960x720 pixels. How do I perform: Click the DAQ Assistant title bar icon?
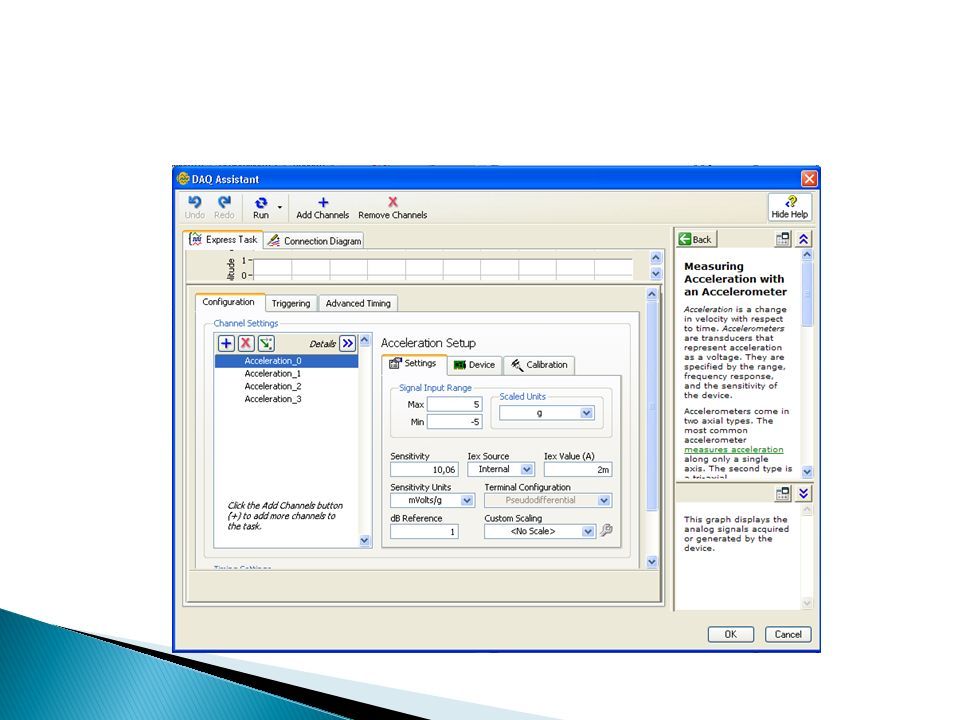183,179
